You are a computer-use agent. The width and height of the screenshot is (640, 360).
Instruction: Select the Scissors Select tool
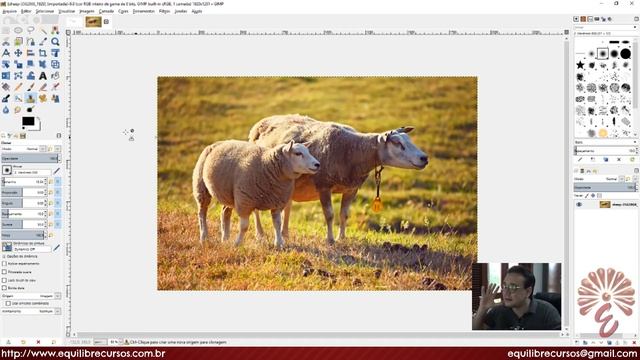[6, 42]
